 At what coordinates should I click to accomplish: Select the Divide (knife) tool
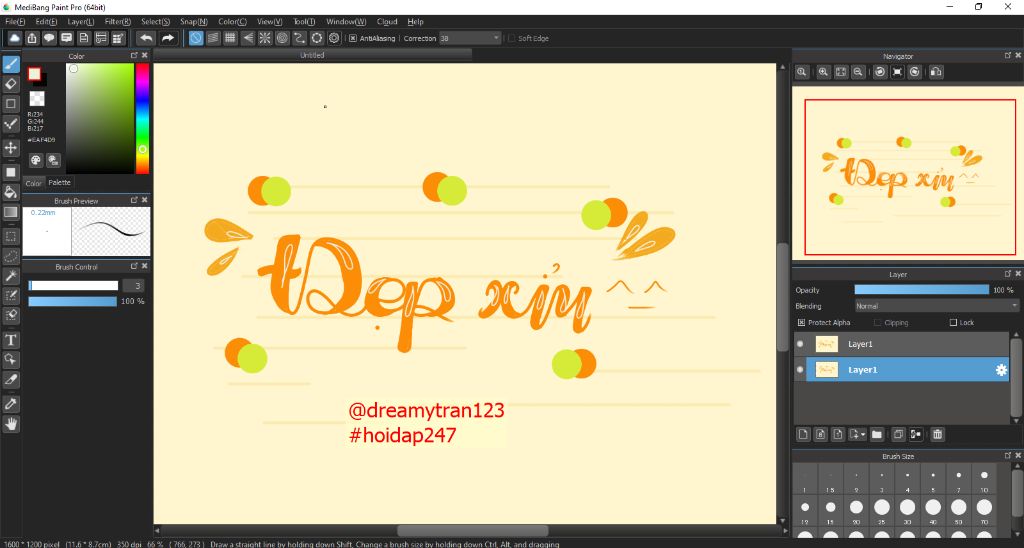point(11,379)
